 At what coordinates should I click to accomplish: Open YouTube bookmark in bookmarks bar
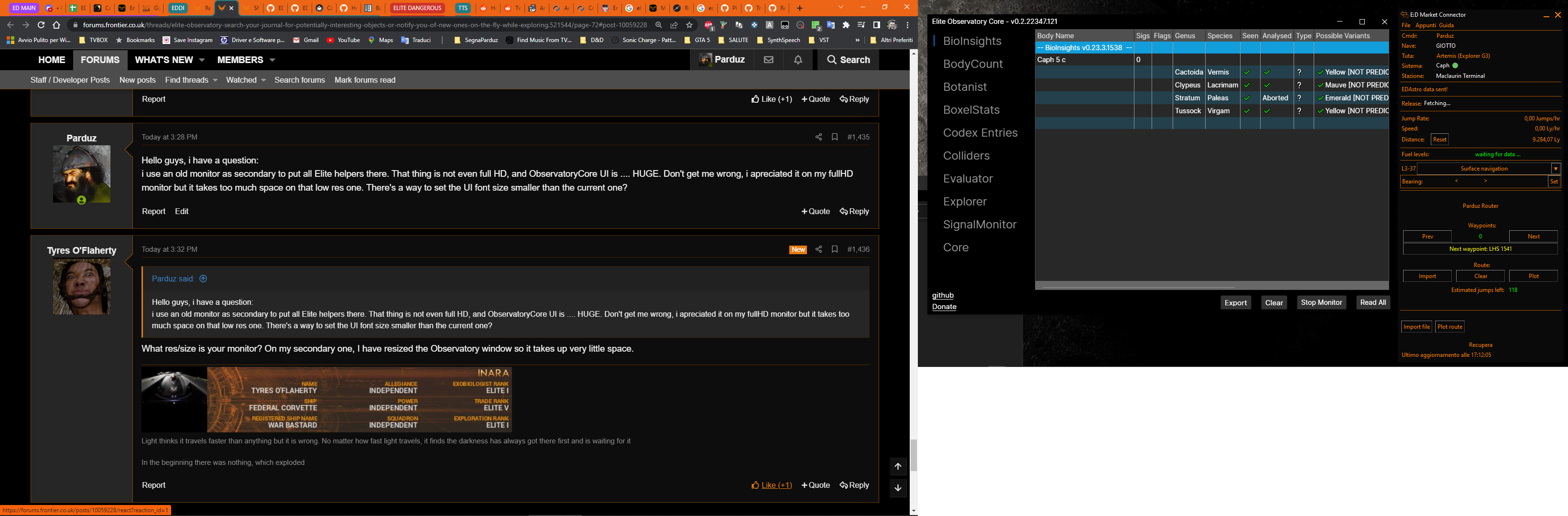click(343, 40)
